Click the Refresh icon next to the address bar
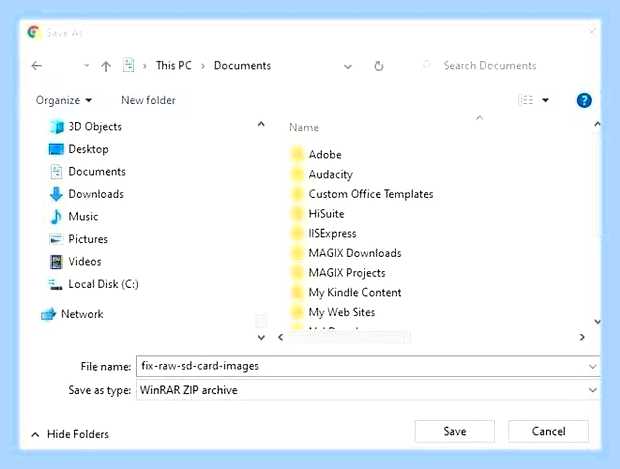The height and width of the screenshot is (469, 620). coord(379,66)
